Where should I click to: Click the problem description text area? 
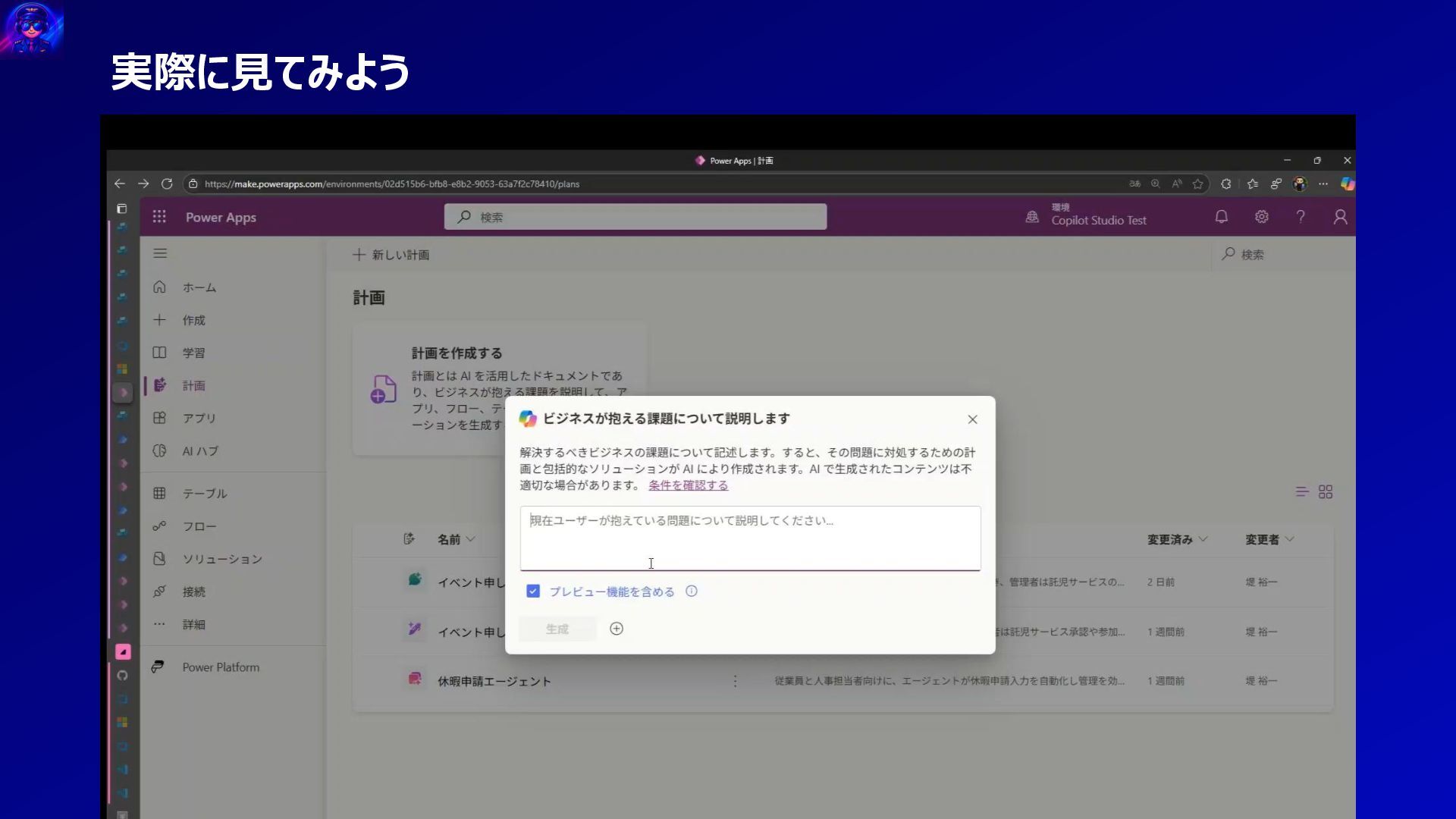[x=750, y=538]
